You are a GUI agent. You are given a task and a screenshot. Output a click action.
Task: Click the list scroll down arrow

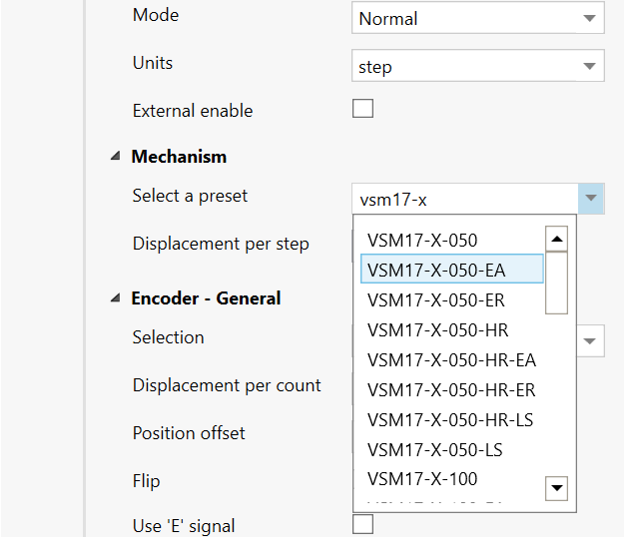pyautogui.click(x=557, y=487)
